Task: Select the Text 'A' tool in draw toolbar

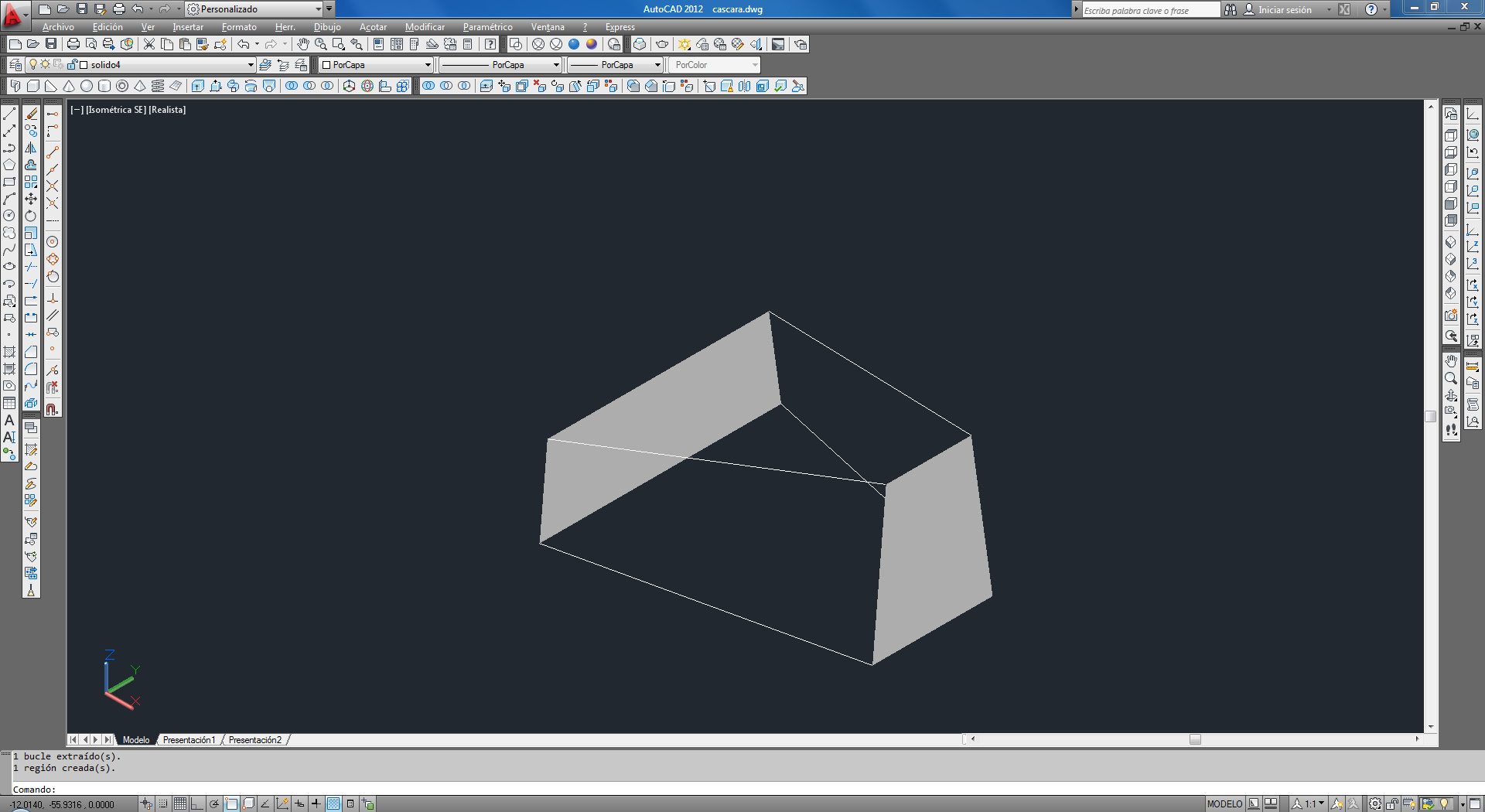Action: coord(9,420)
